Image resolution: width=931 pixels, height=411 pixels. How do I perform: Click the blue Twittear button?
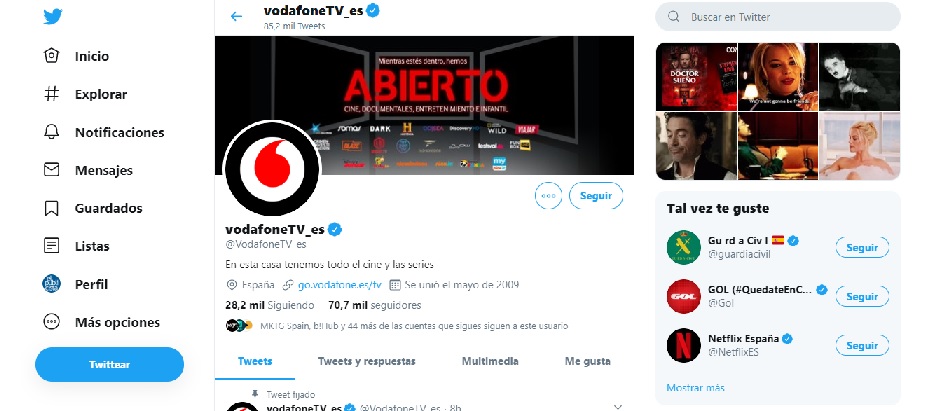pos(109,364)
